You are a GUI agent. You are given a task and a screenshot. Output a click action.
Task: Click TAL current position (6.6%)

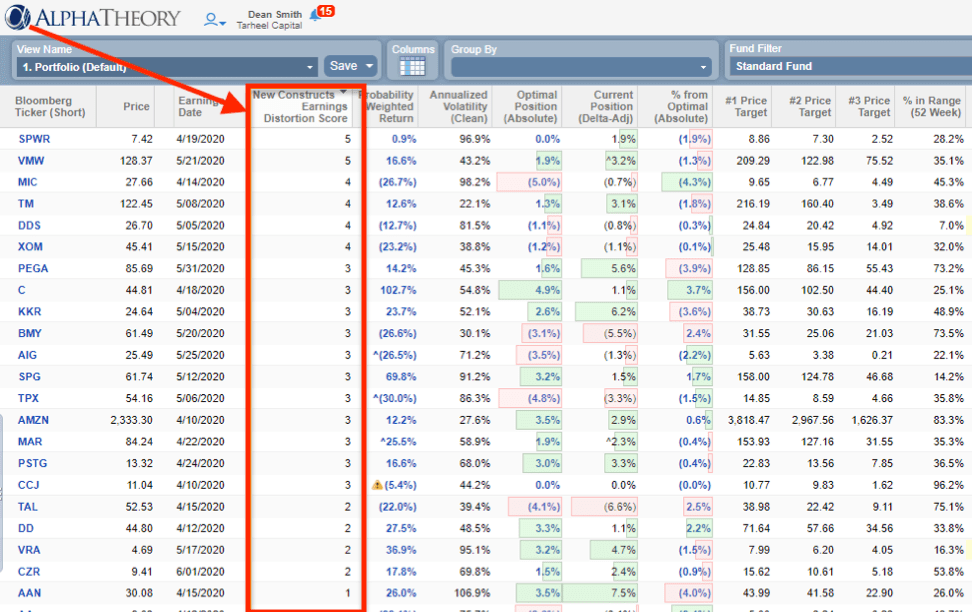(x=620, y=507)
